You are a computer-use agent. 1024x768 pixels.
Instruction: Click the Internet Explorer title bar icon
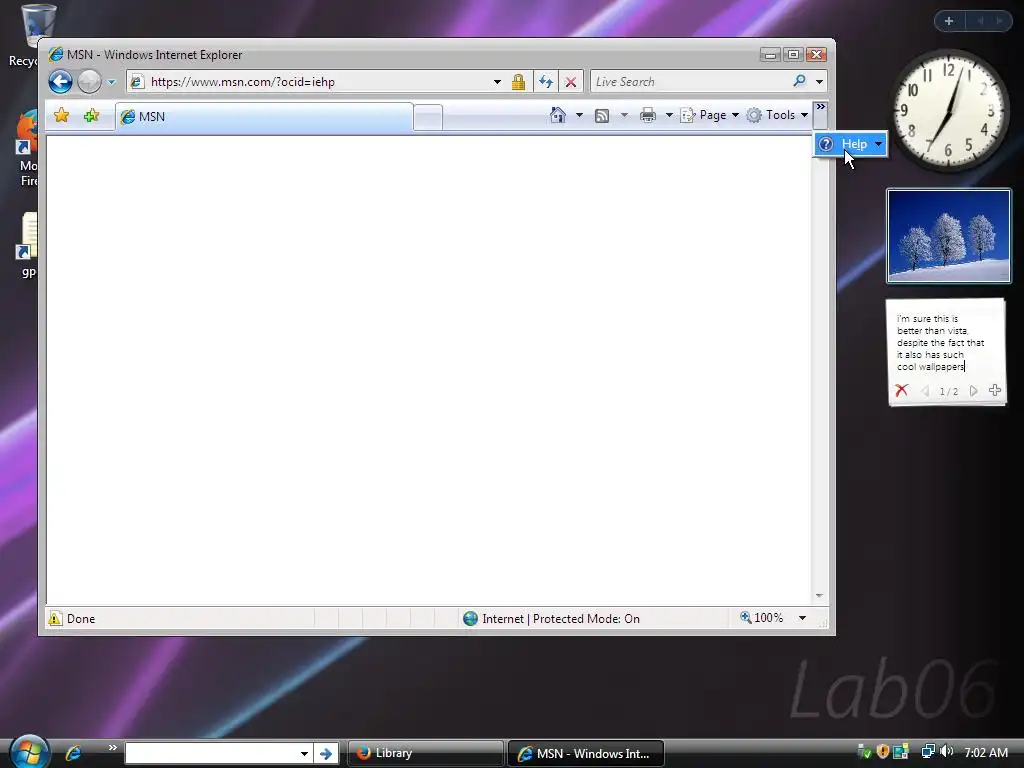point(56,54)
